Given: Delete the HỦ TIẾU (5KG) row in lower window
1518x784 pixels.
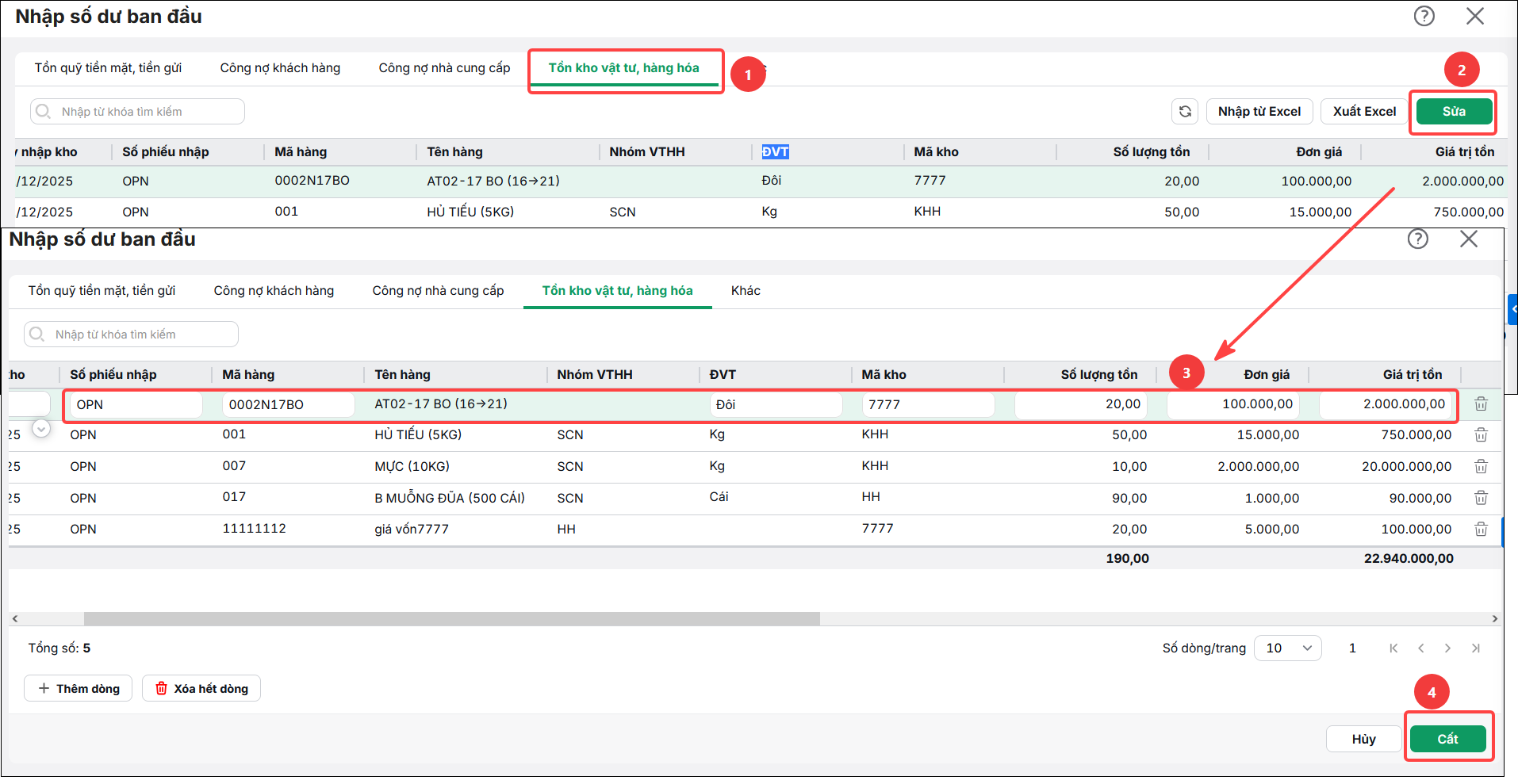Looking at the screenshot, I should click(x=1481, y=435).
